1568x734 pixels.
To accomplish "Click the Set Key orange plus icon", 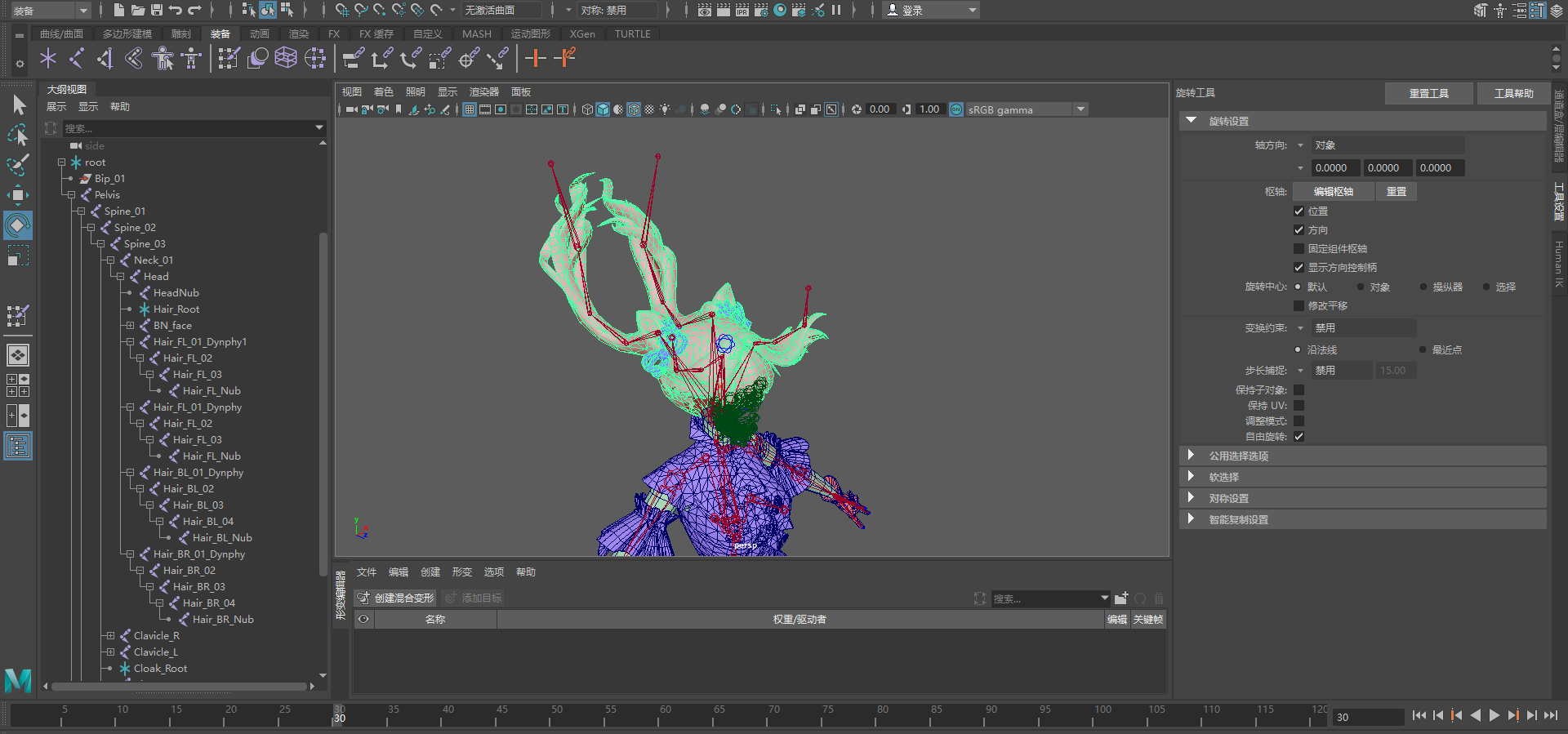I will tap(535, 58).
